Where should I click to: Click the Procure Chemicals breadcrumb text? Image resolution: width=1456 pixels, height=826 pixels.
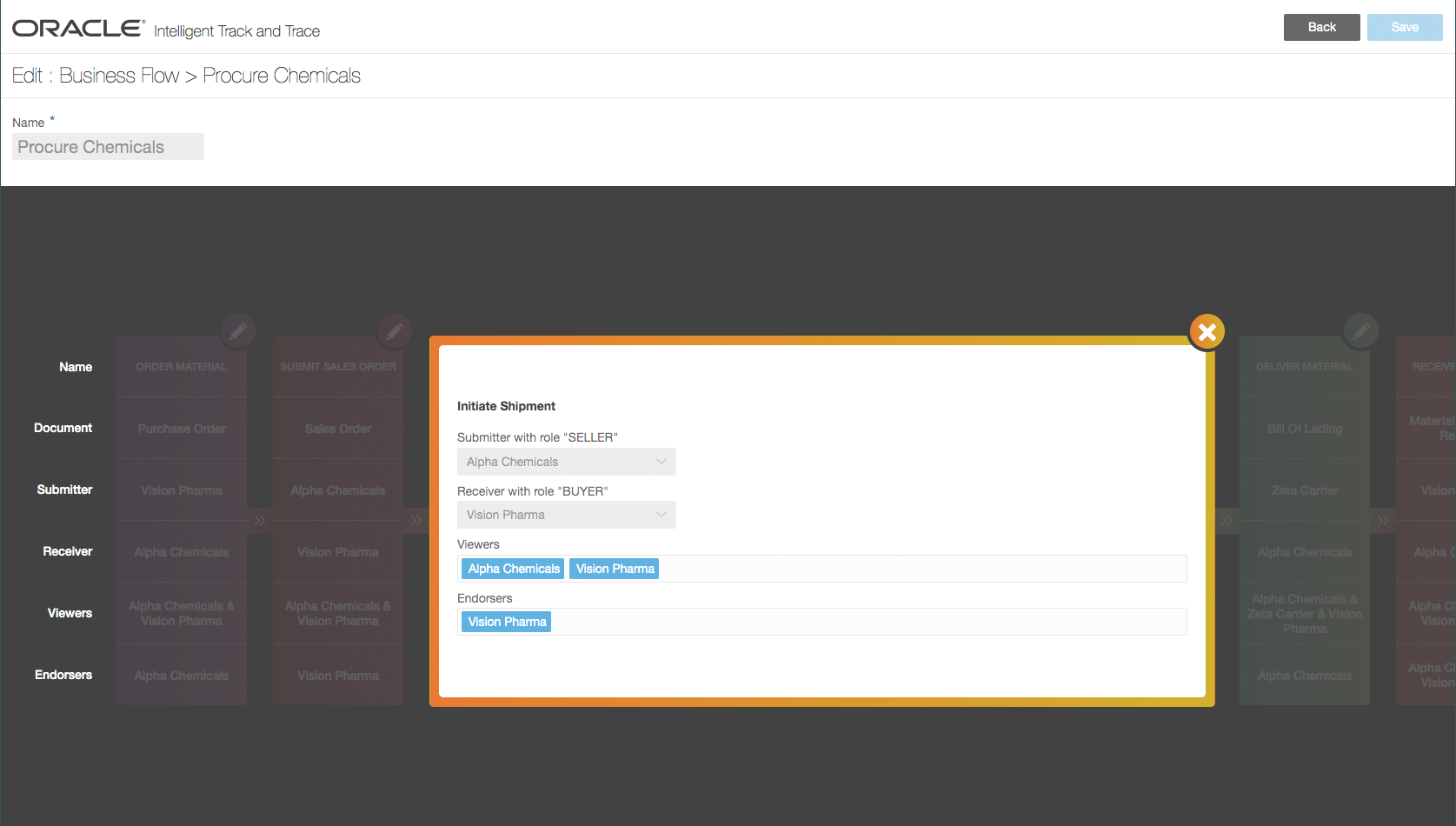point(282,76)
